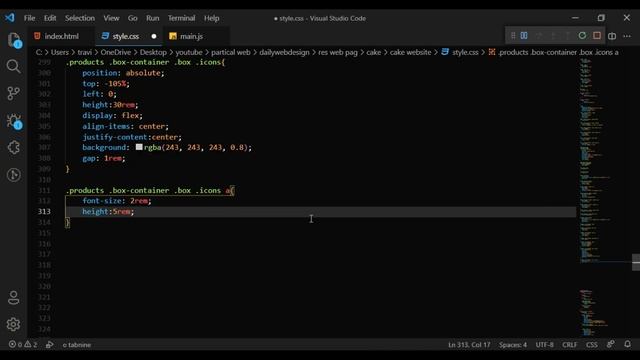
Task: Click the Ln 313, Col 17 cursor position
Action: click(469, 344)
